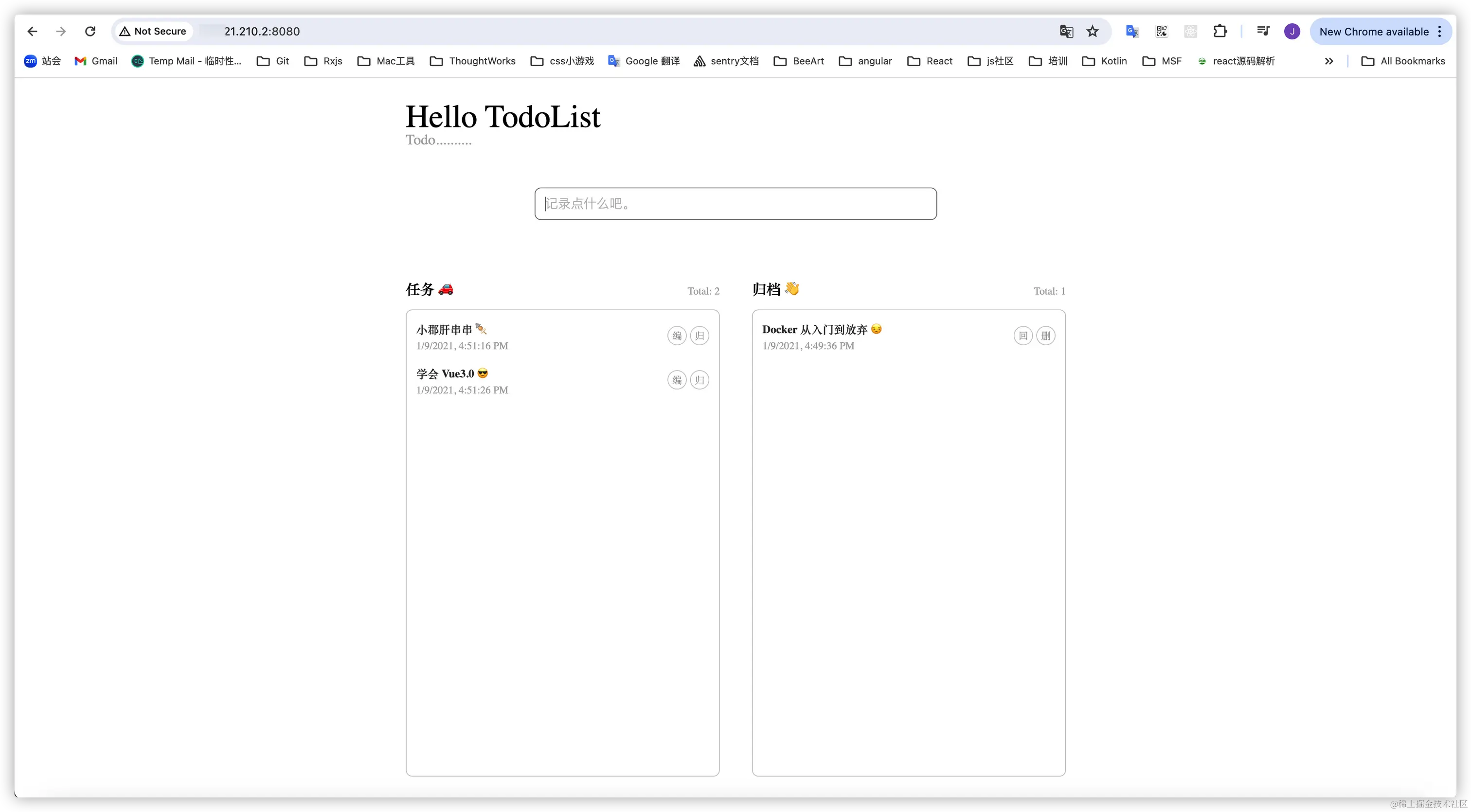Open the Chrome extensions puzzle icon

(x=1220, y=32)
